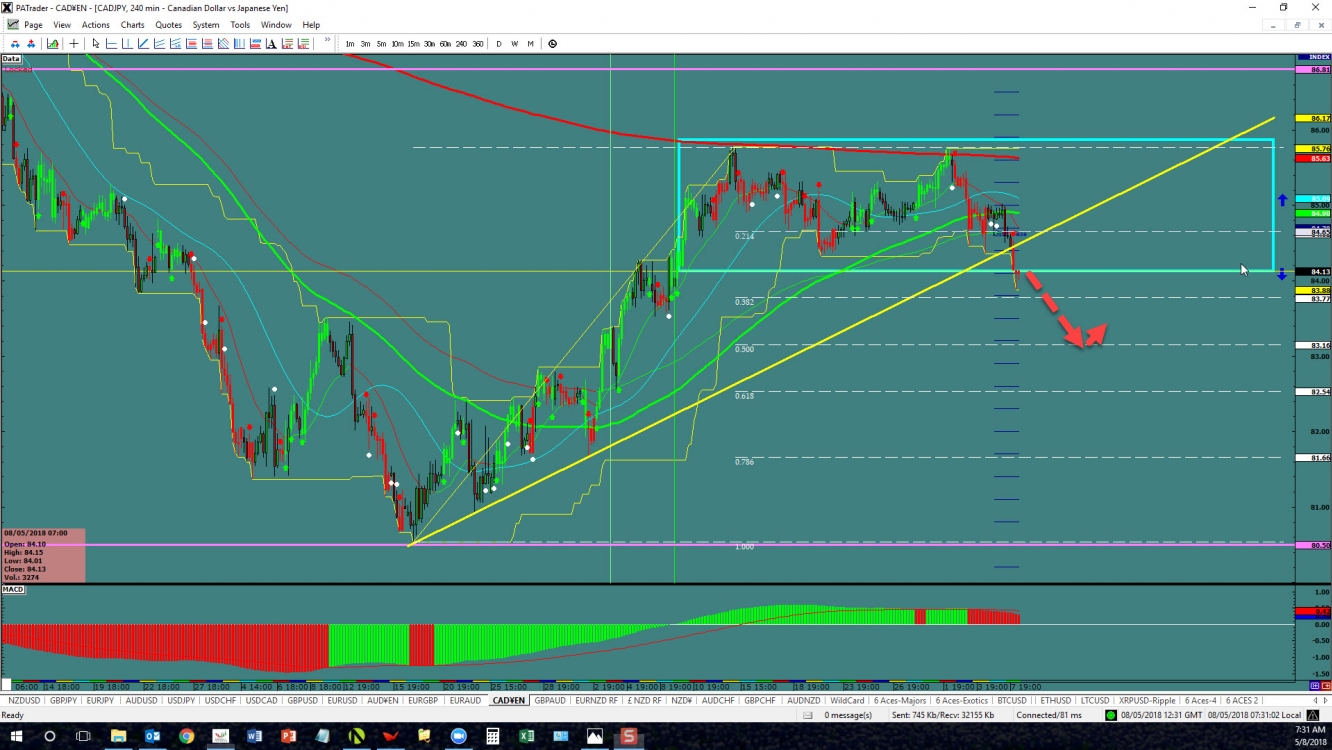
Task: Select the arrow pointer tool
Action: [96, 44]
